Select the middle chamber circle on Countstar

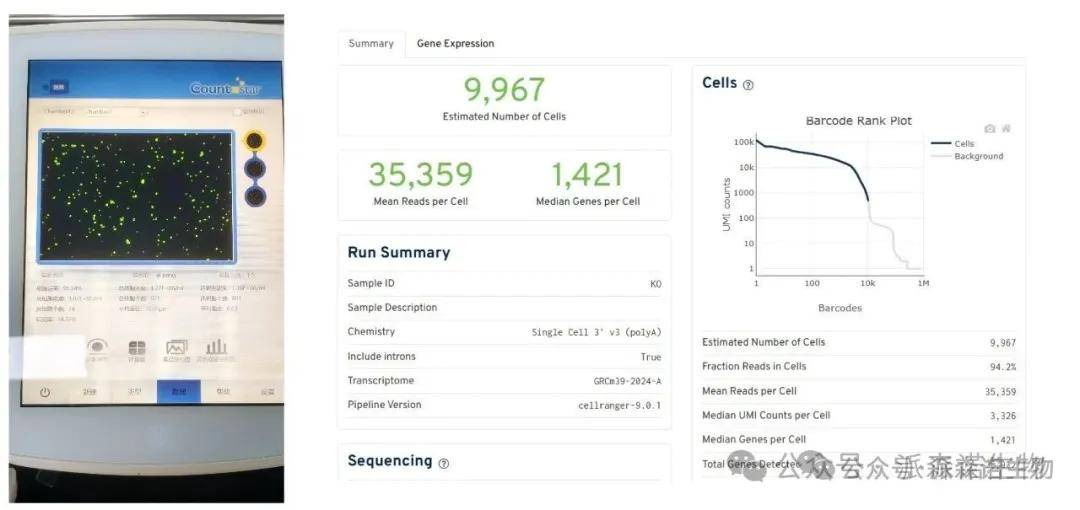pyautogui.click(x=255, y=168)
